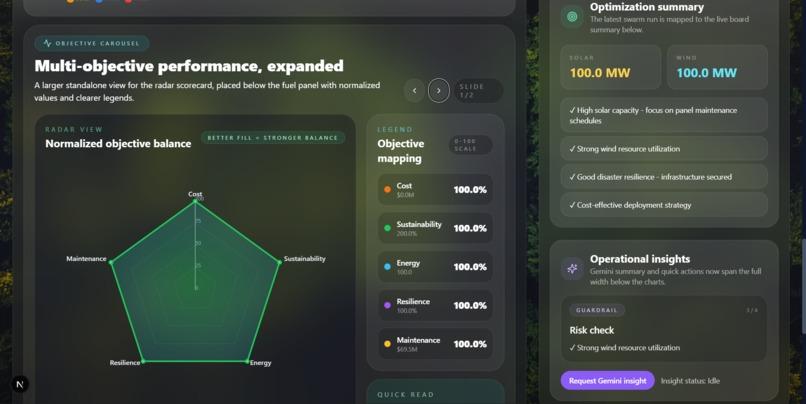Click the Operational insights sparkle icon
Image resolution: width=806 pixels, height=404 pixels.
click(x=572, y=269)
